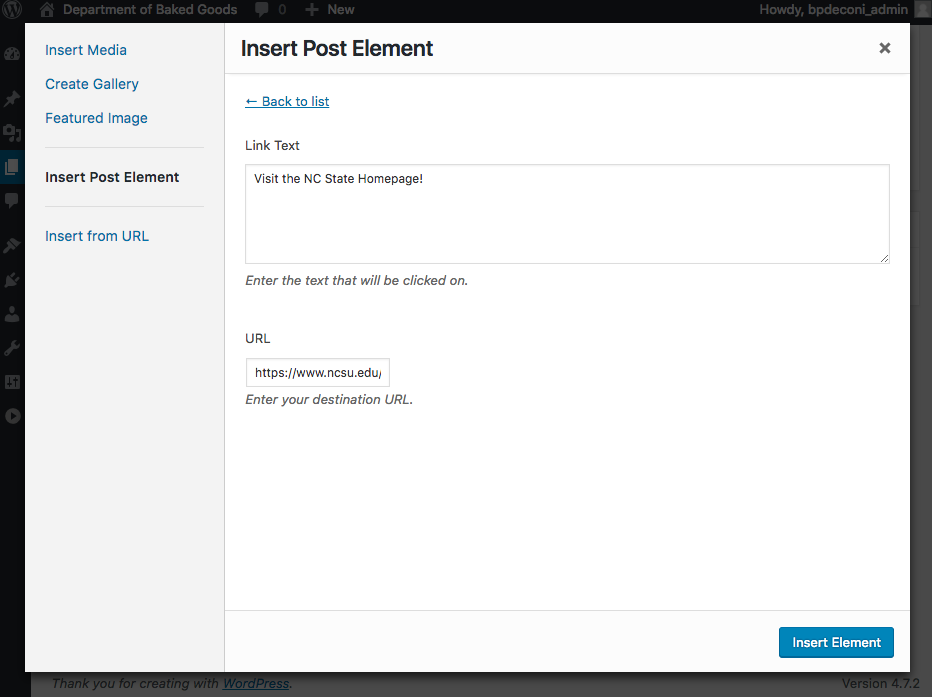The width and height of the screenshot is (932, 697).
Task: Open the Posts pushpin icon
Action: point(12,99)
